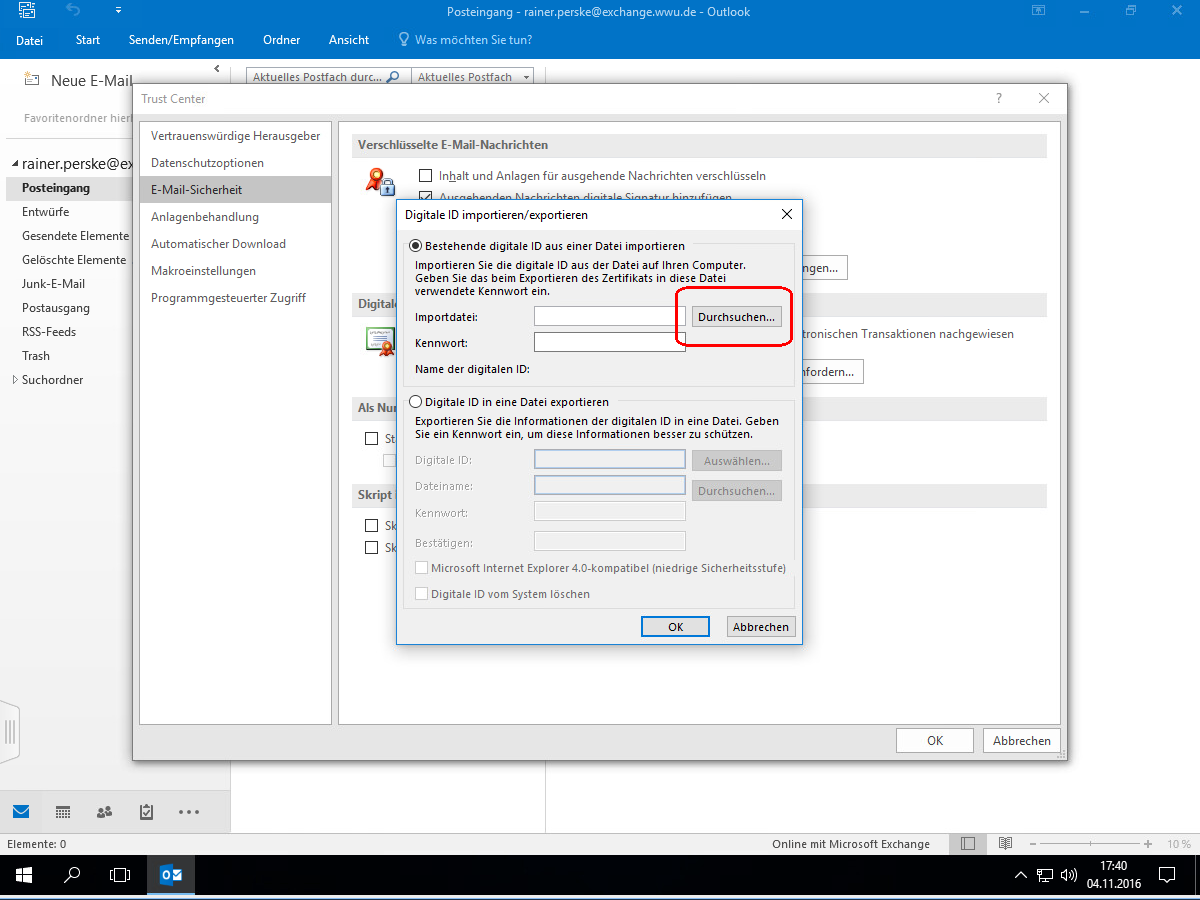
Task: Click the Trust Center help question mark
Action: coord(998,98)
